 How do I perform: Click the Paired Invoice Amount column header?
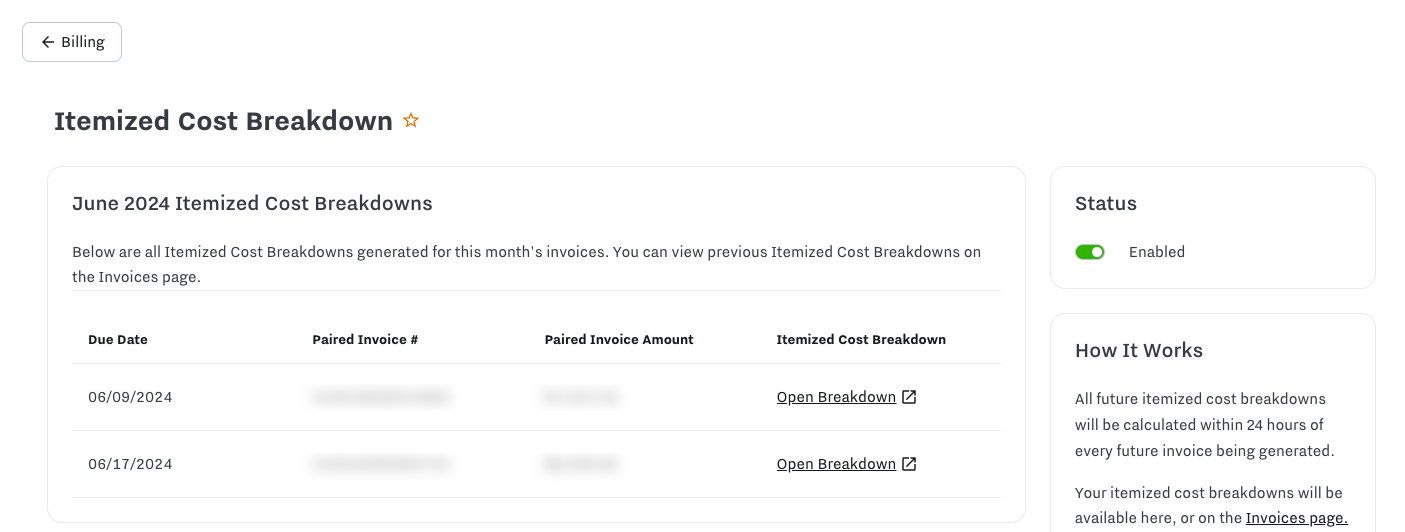(619, 340)
